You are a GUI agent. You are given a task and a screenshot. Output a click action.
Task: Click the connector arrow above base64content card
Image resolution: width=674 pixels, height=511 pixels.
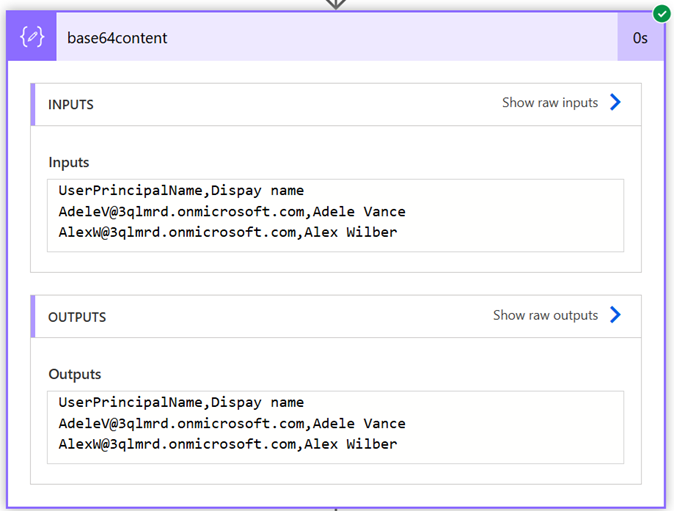(x=336, y=4)
